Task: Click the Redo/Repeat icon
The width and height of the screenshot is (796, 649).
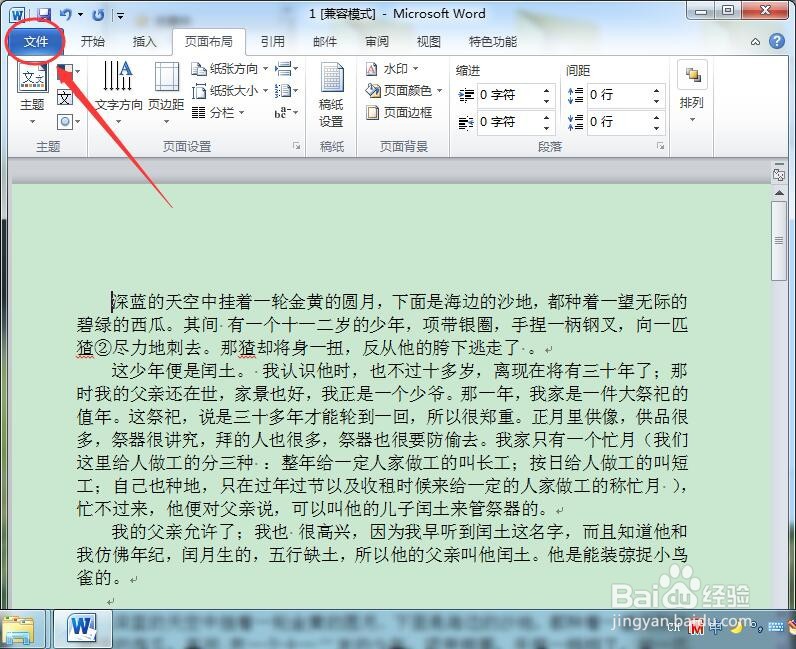Action: point(97,15)
